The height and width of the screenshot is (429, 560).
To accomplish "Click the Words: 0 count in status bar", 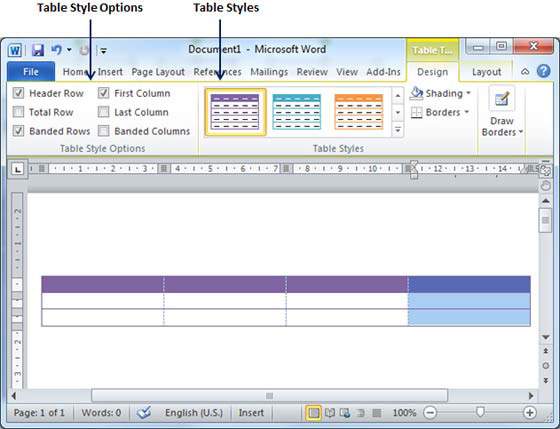I will pos(101,413).
